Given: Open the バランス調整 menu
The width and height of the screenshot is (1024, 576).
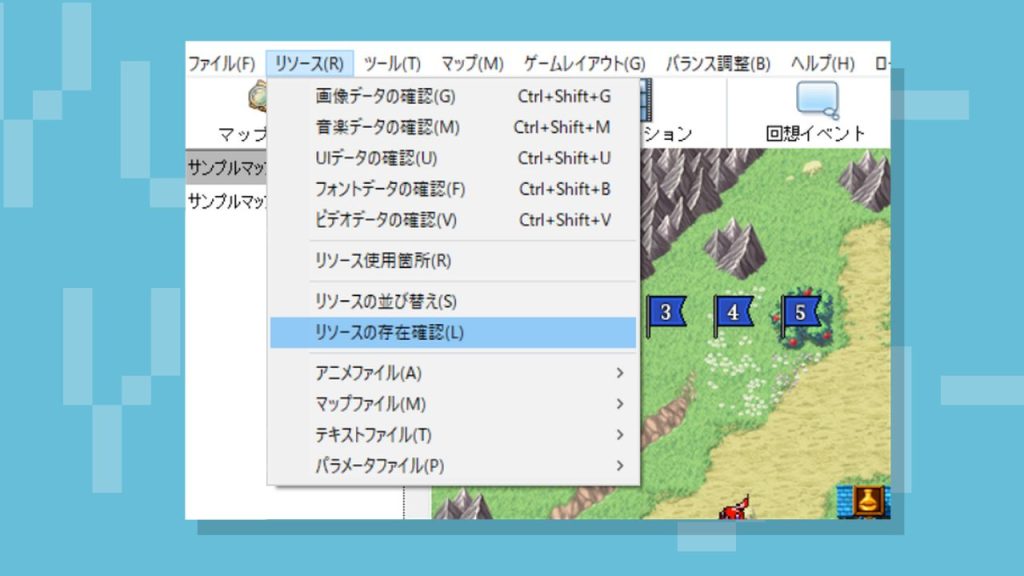Looking at the screenshot, I should [715, 62].
